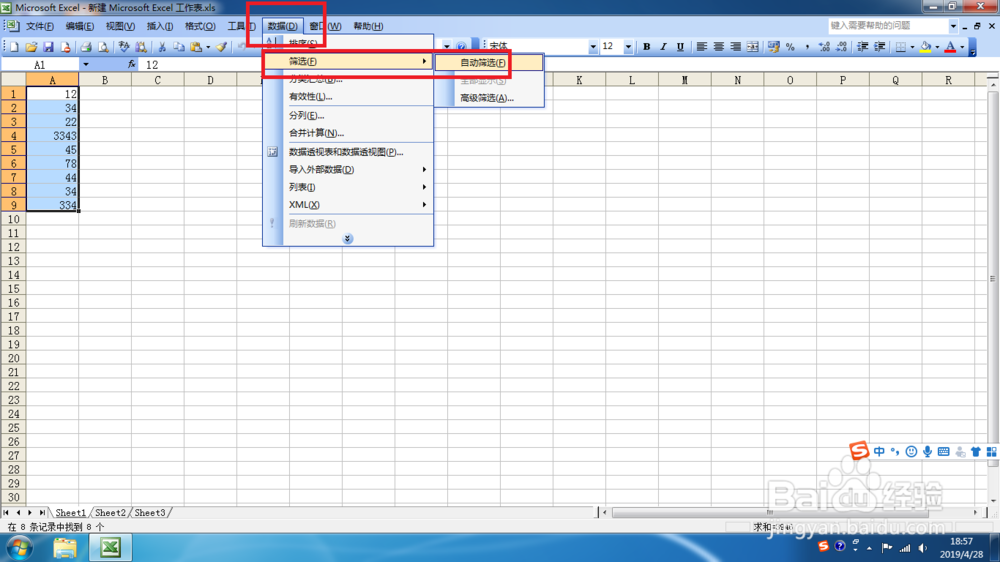
Task: Choose 高级筛选(A)... in the submenu
Action: pyautogui.click(x=489, y=98)
